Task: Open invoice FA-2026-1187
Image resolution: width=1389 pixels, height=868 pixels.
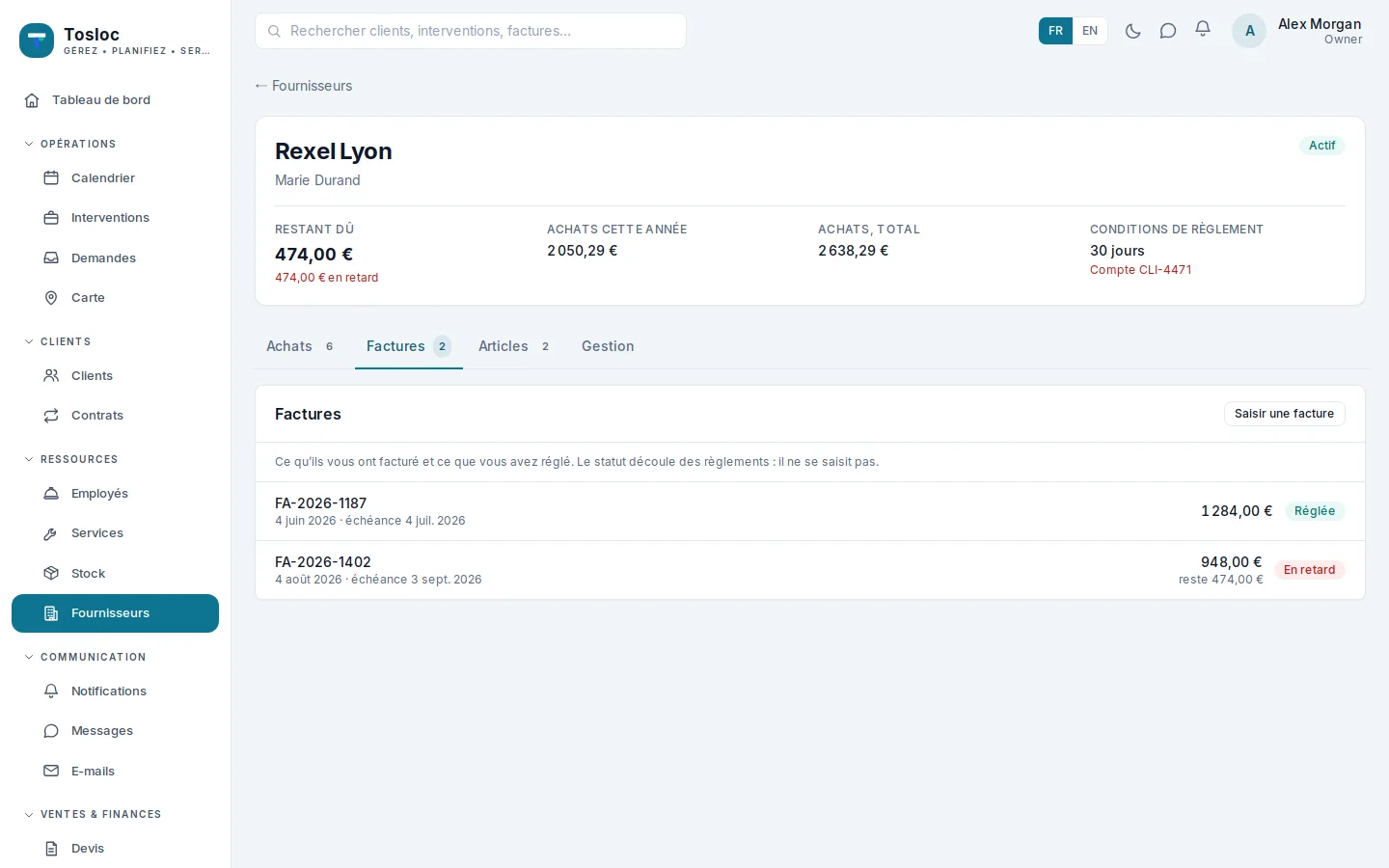Action: pos(810,511)
